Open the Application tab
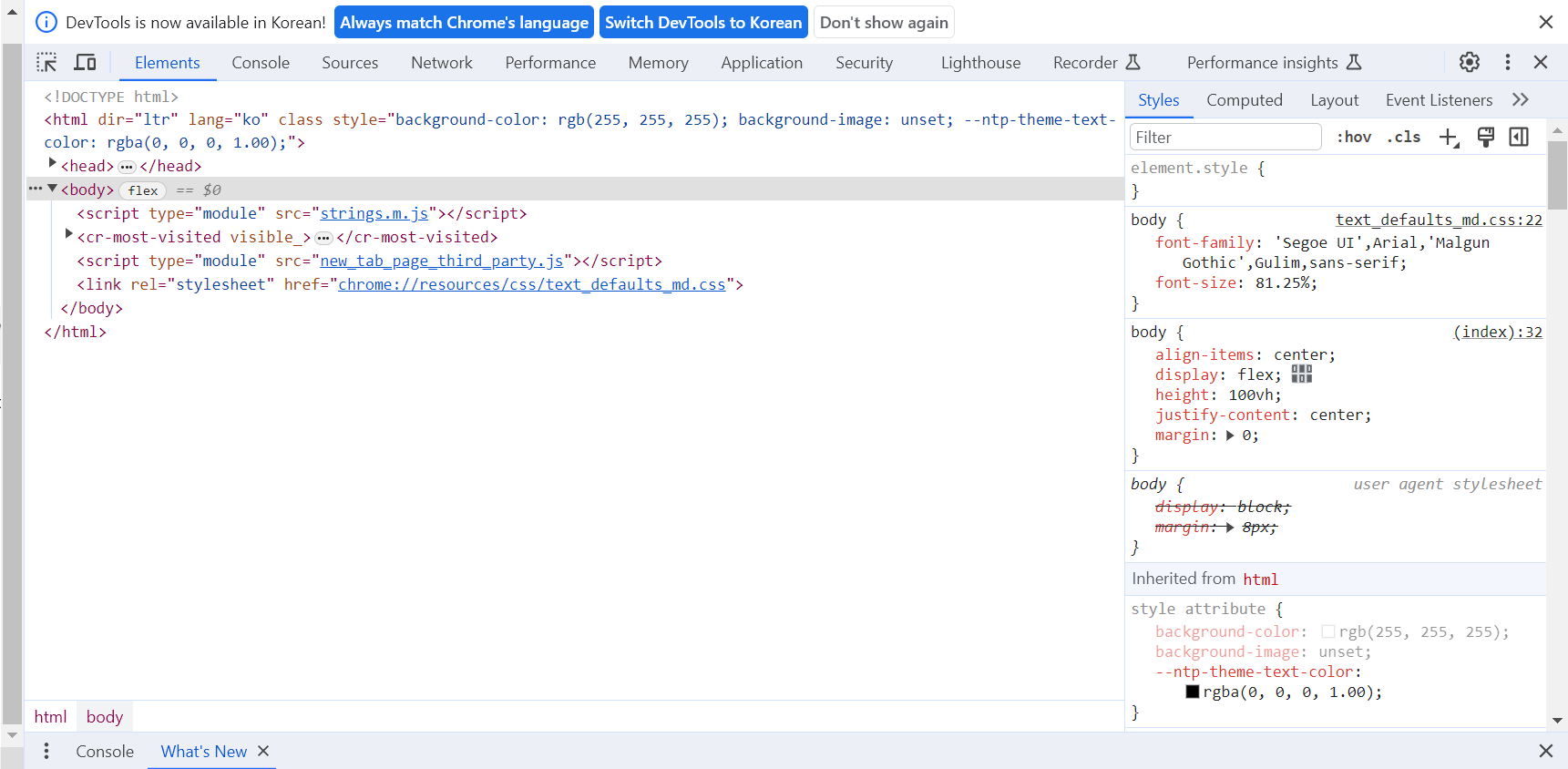The image size is (1568, 769). coord(762,62)
